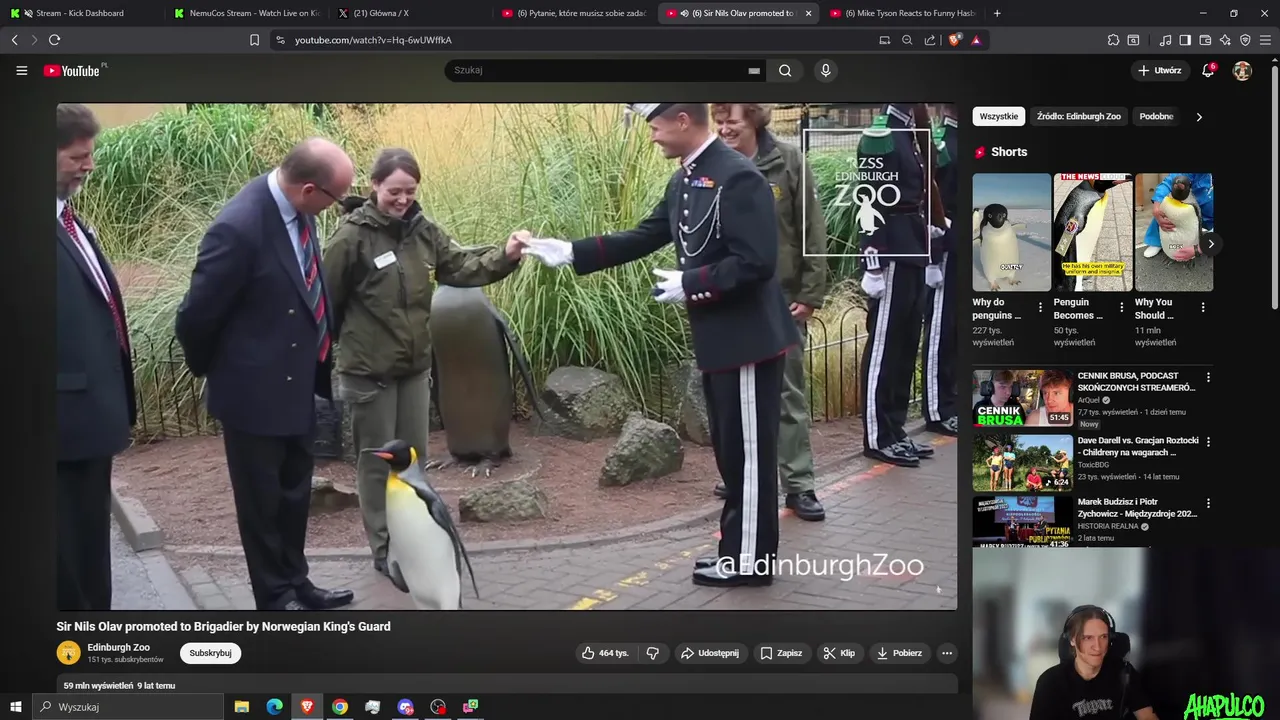Switch to NemuCos Stream tab
The height and width of the screenshot is (720, 1280).
point(247,13)
